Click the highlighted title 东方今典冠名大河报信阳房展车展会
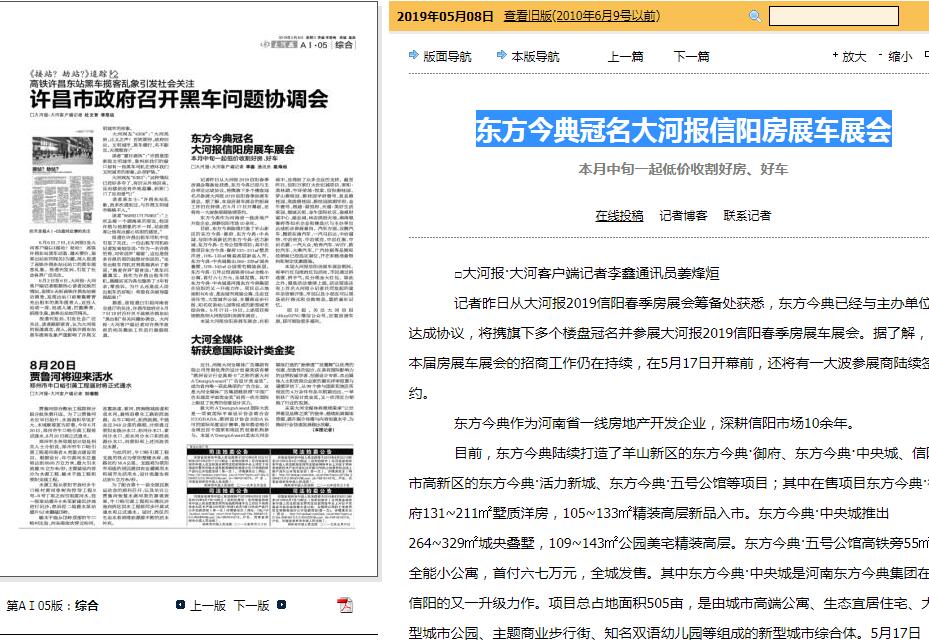The height and width of the screenshot is (642, 929). [x=683, y=129]
